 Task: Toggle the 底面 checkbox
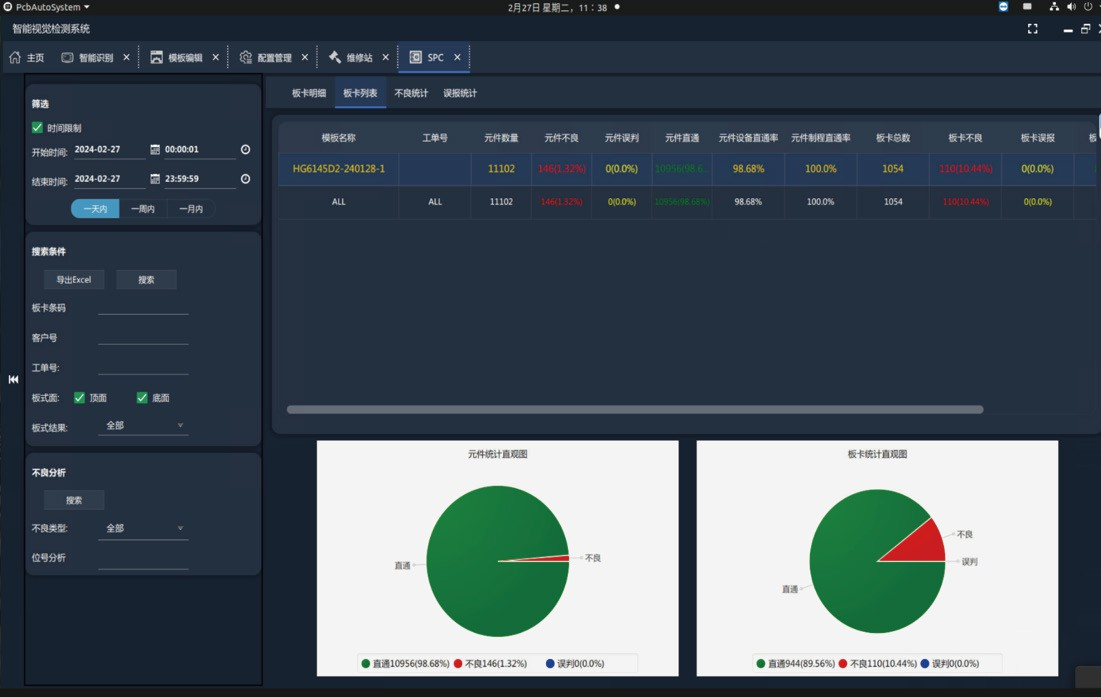click(142, 397)
